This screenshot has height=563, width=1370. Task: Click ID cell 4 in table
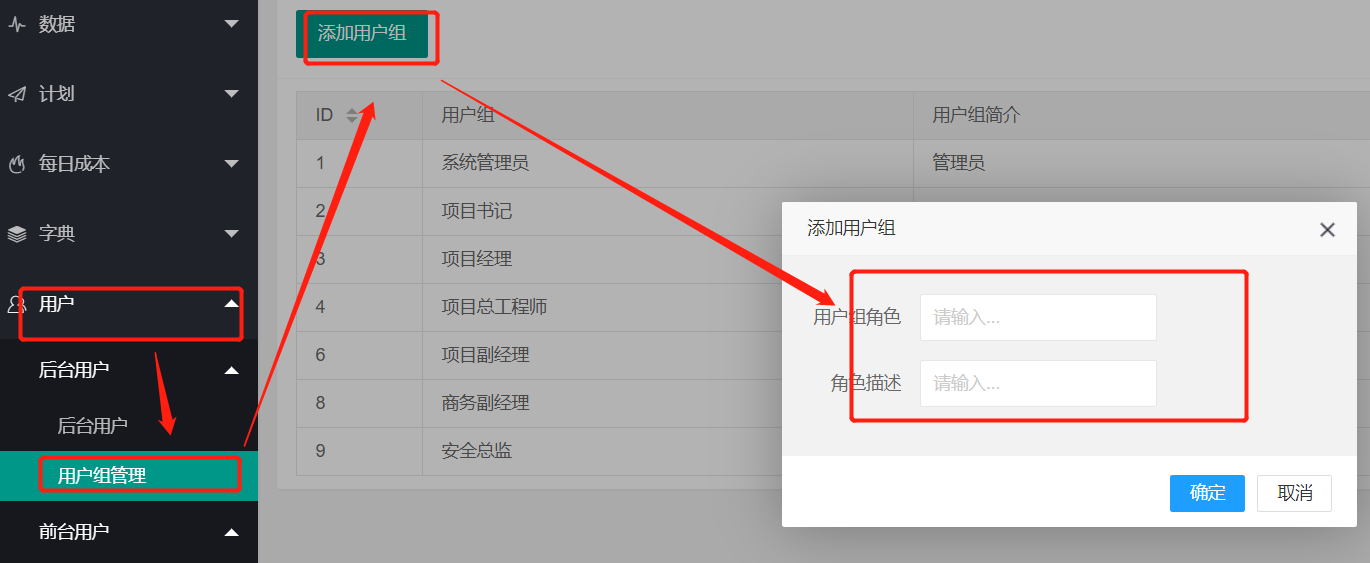pos(359,307)
